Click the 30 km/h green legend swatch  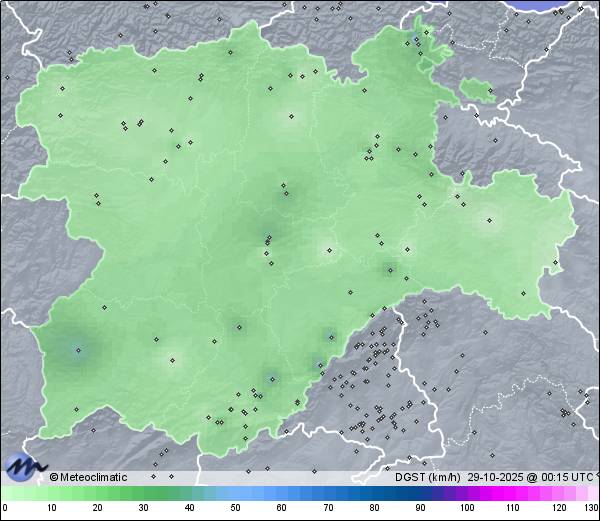(x=141, y=494)
